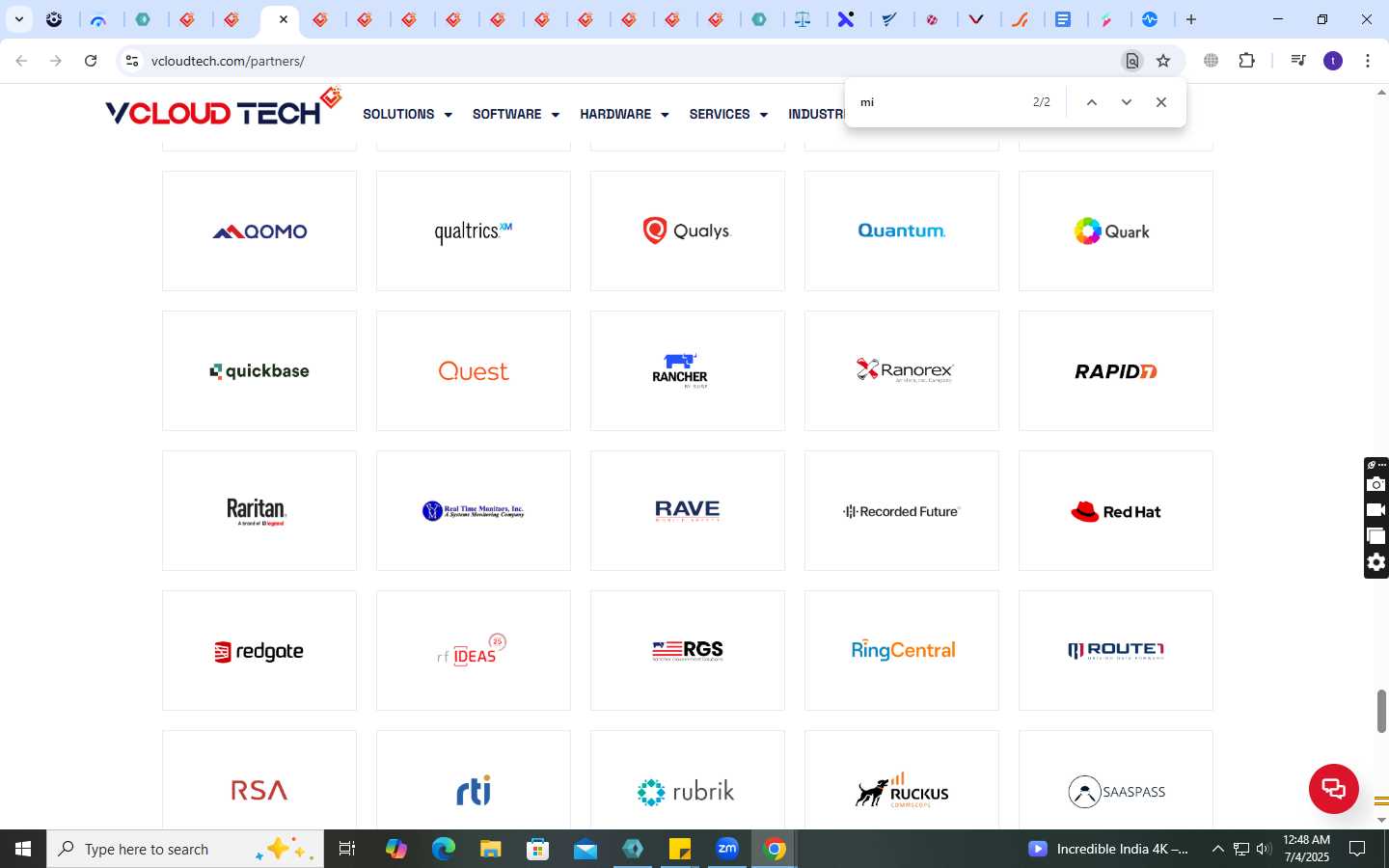Screen dimensions: 1389x868
Task: Open the site information icon in address bar
Action: pyautogui.click(x=132, y=61)
